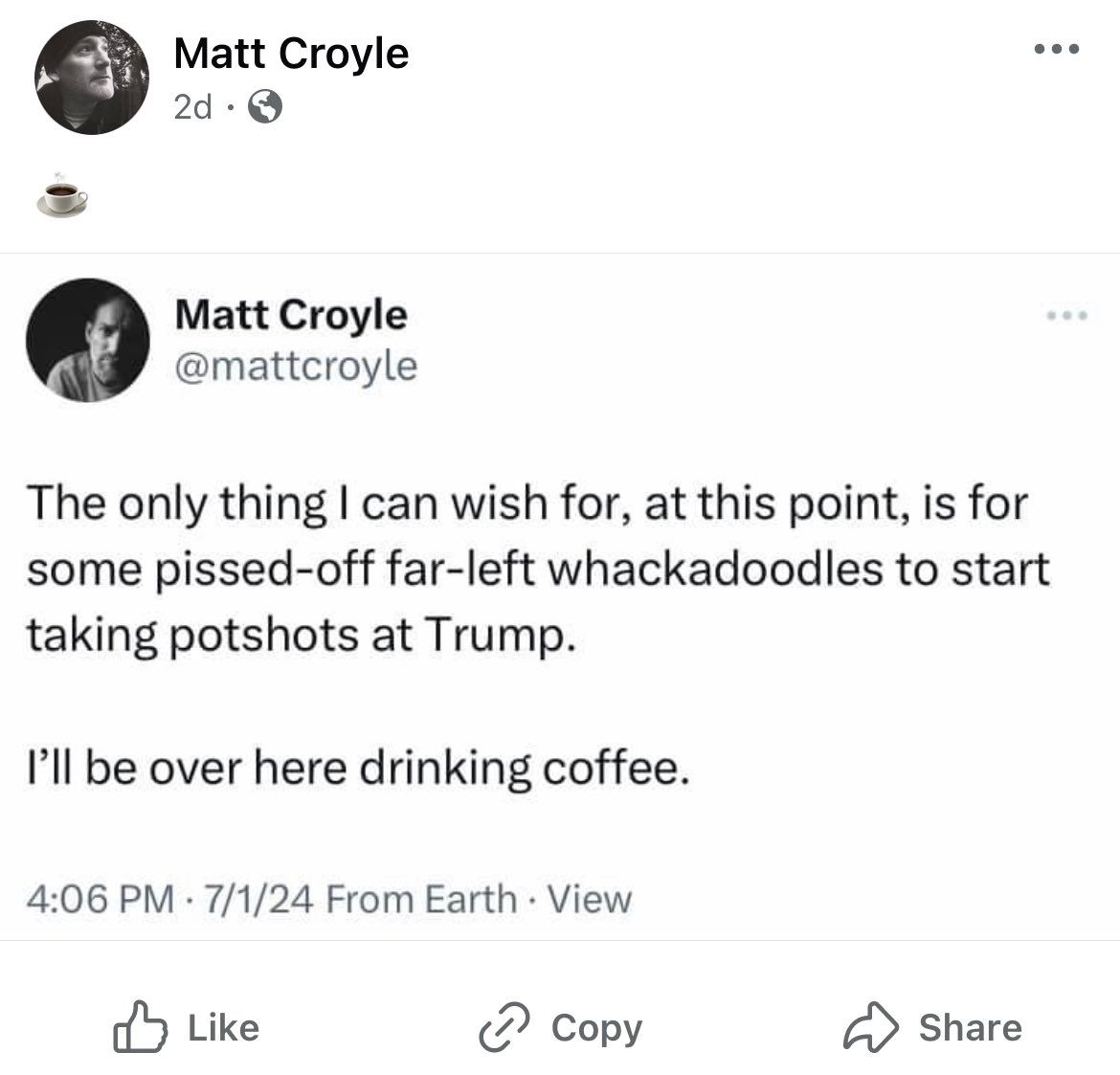The height and width of the screenshot is (1075, 1120).
Task: Click the thumbs-up Like icon
Action: [x=141, y=1027]
